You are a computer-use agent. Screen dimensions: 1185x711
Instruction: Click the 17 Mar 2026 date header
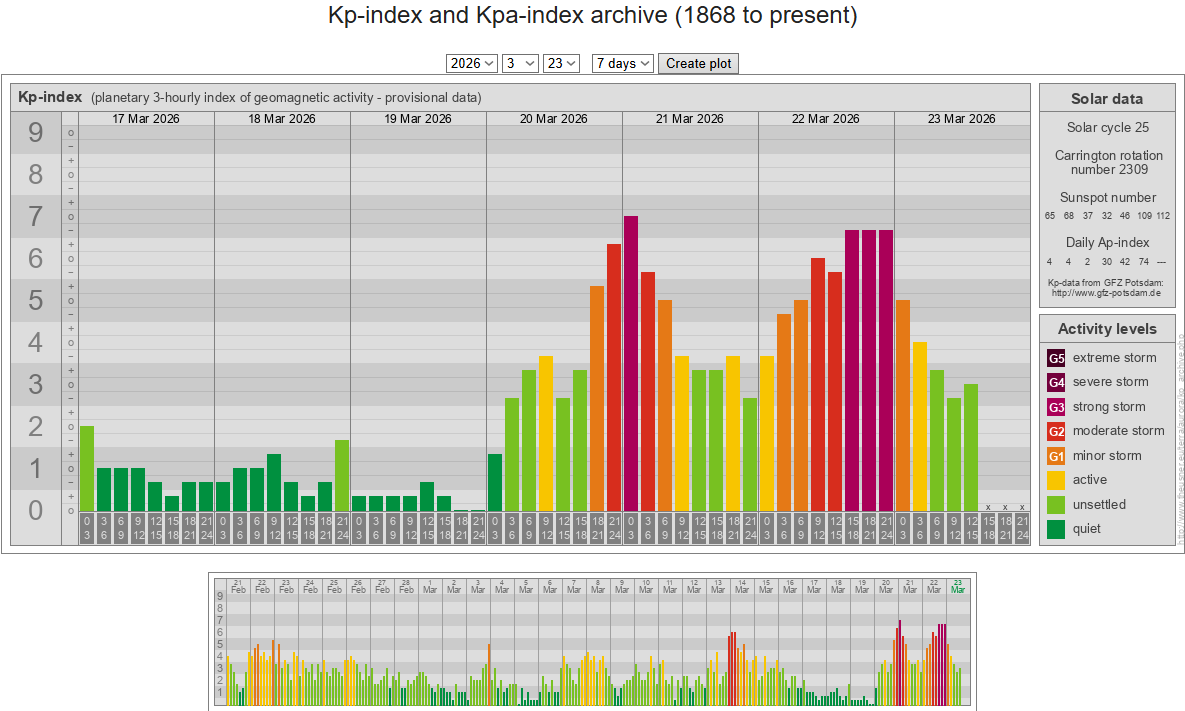pos(146,119)
